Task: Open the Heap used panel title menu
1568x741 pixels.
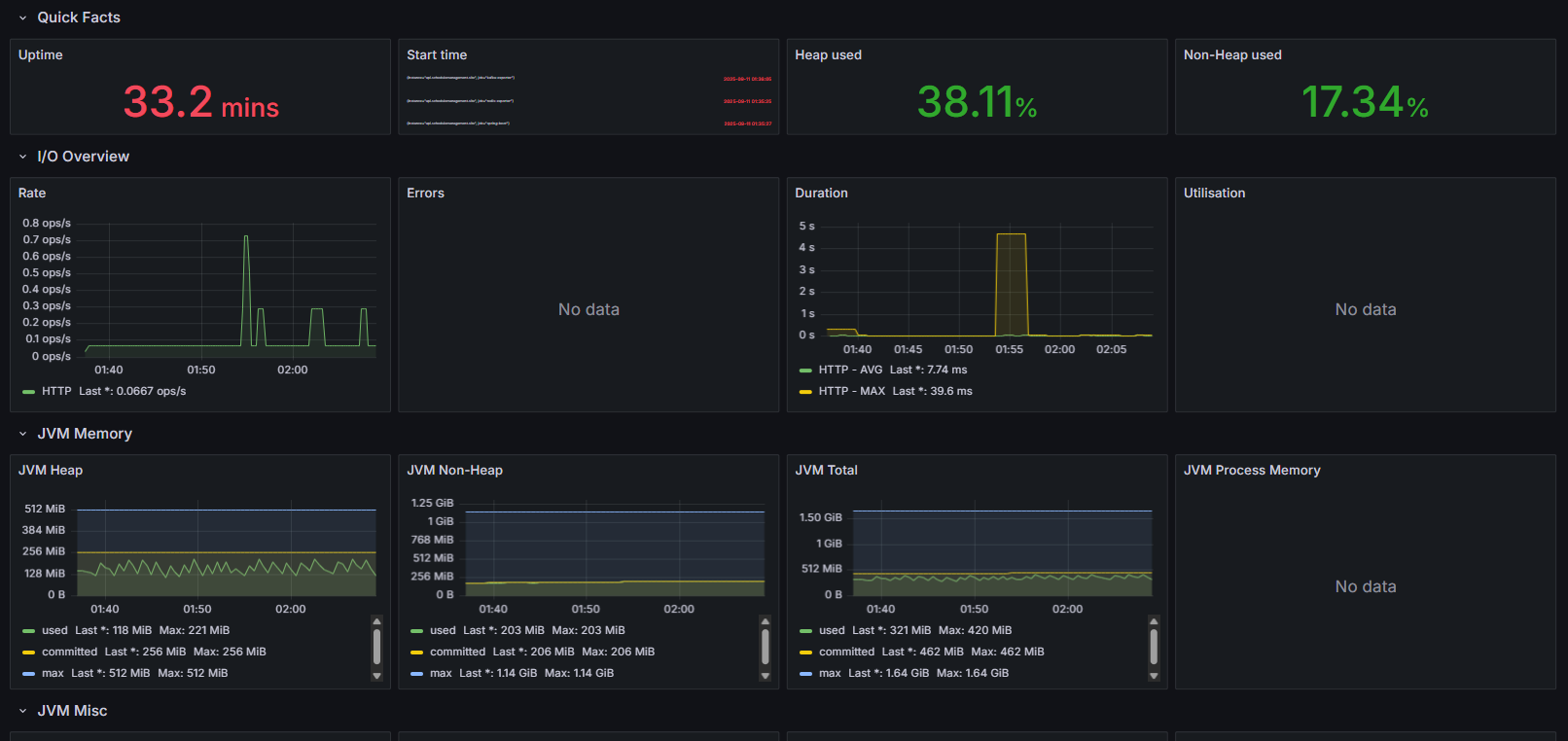Action: point(828,54)
